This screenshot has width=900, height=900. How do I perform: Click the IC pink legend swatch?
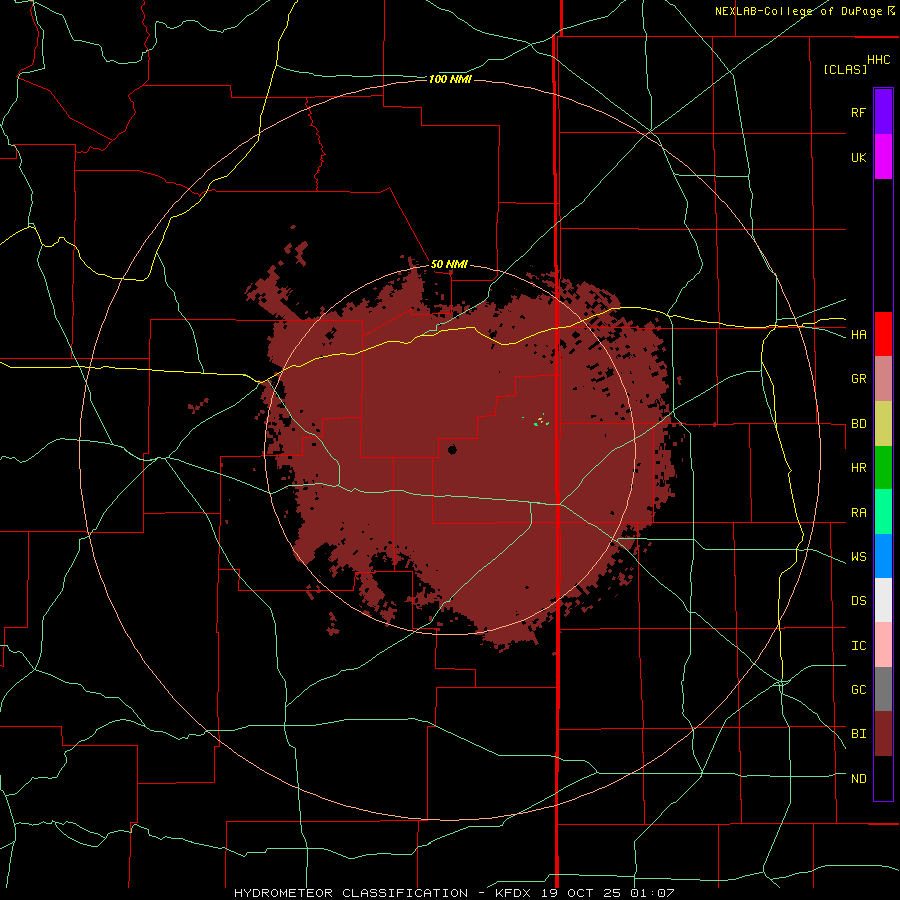(x=883, y=645)
